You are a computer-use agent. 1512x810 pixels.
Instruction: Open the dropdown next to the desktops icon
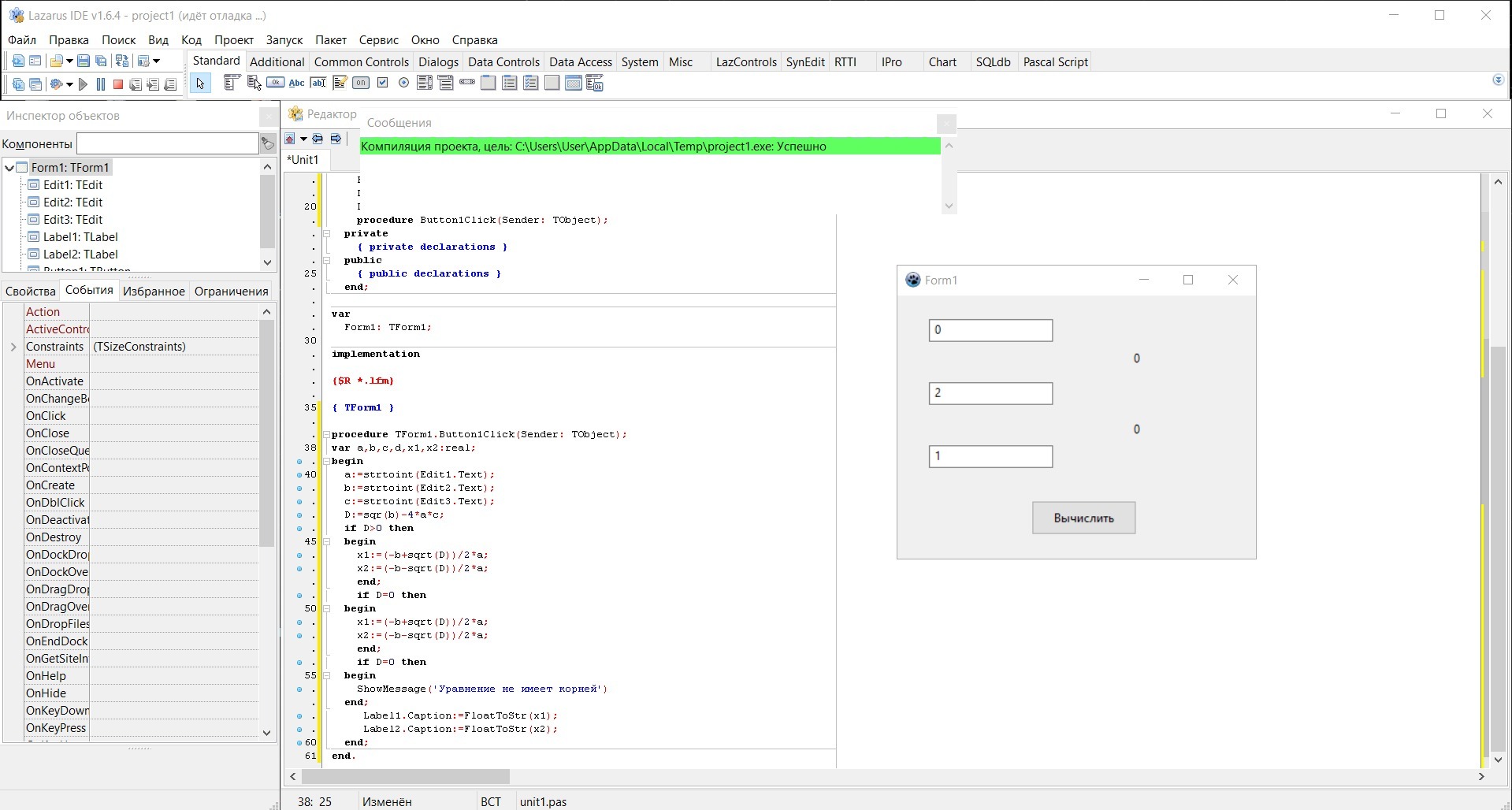[156, 61]
